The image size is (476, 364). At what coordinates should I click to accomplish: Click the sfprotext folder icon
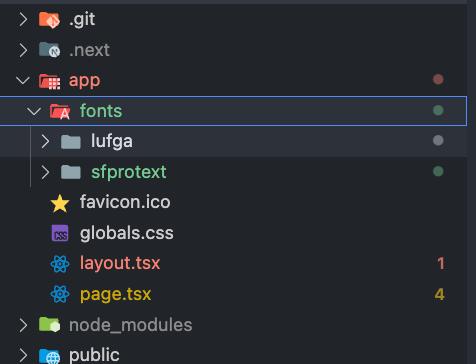(71, 172)
